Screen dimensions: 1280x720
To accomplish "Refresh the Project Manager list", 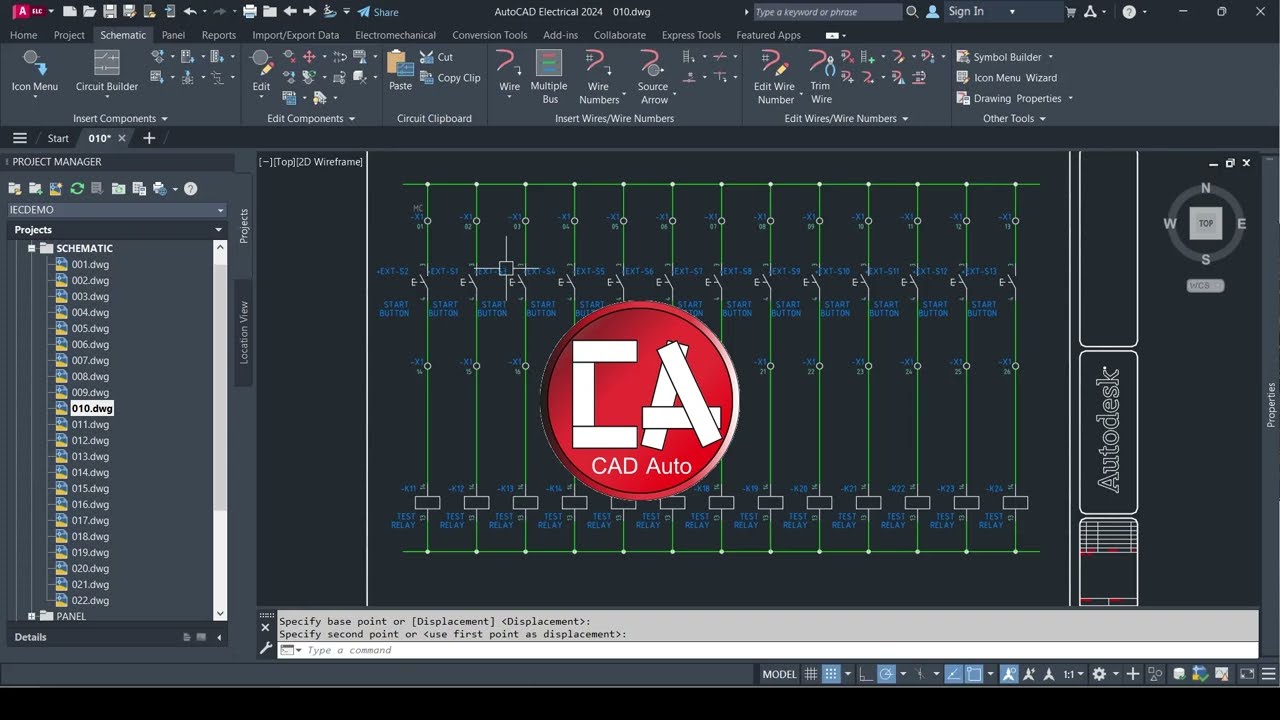I will pyautogui.click(x=77, y=188).
